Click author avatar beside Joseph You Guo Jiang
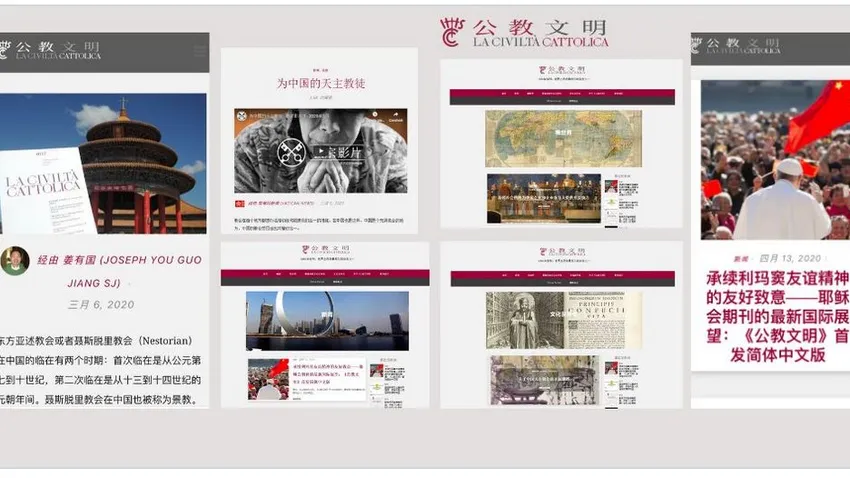 (x=14, y=261)
